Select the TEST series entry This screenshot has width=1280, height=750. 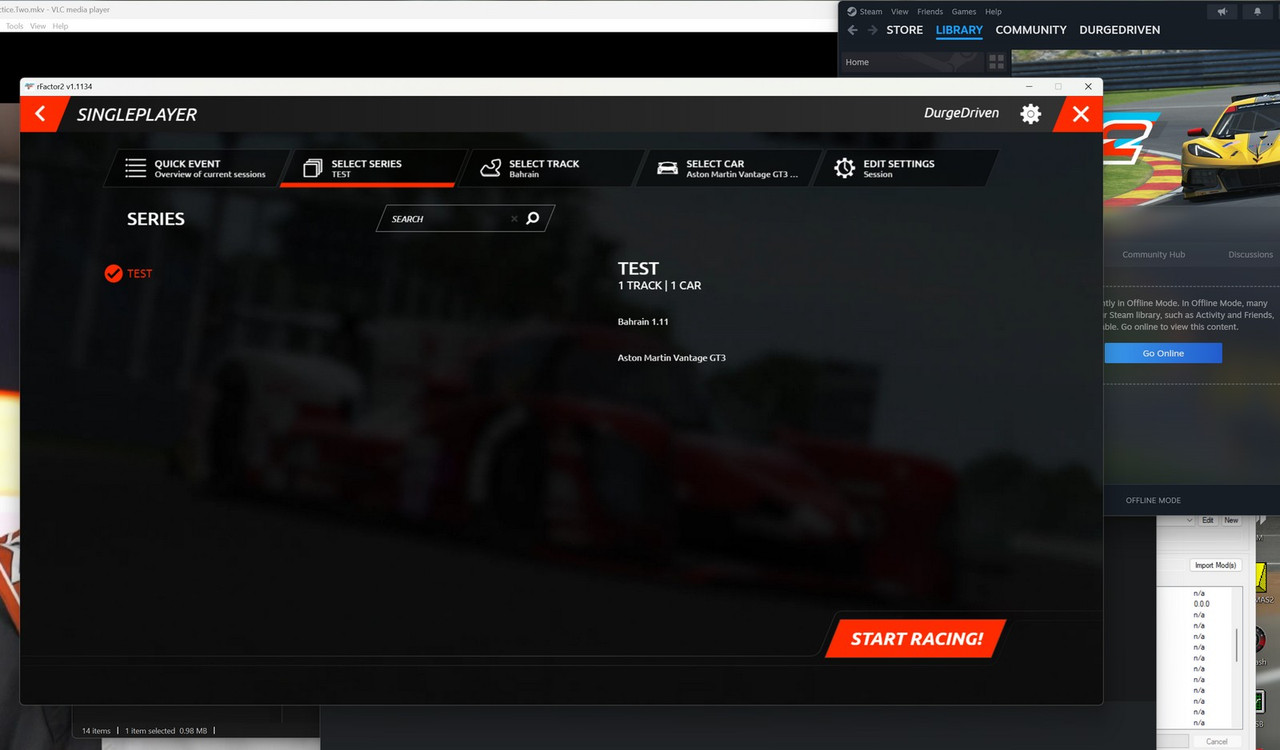point(139,273)
